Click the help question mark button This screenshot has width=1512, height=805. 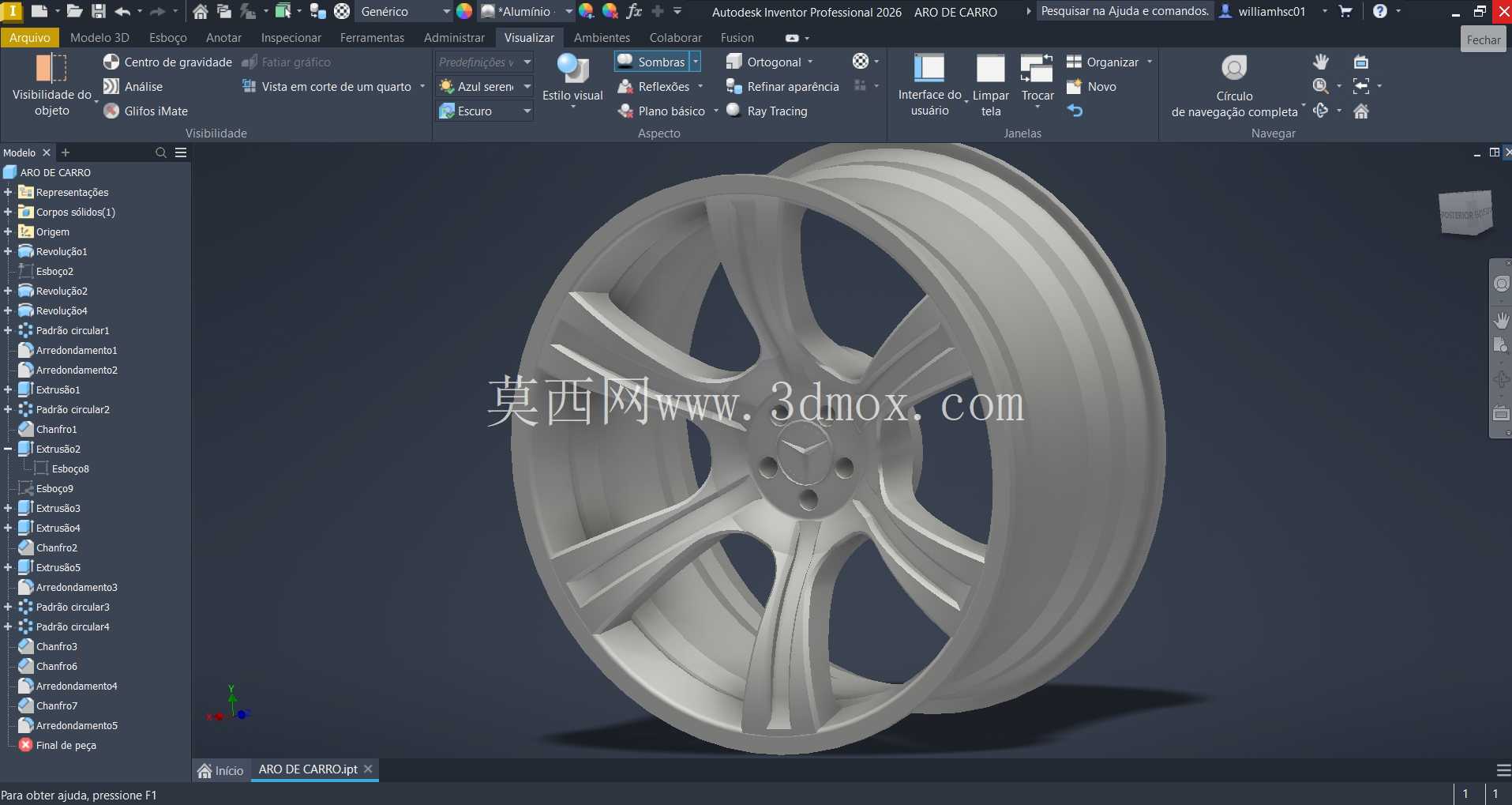tap(1380, 11)
